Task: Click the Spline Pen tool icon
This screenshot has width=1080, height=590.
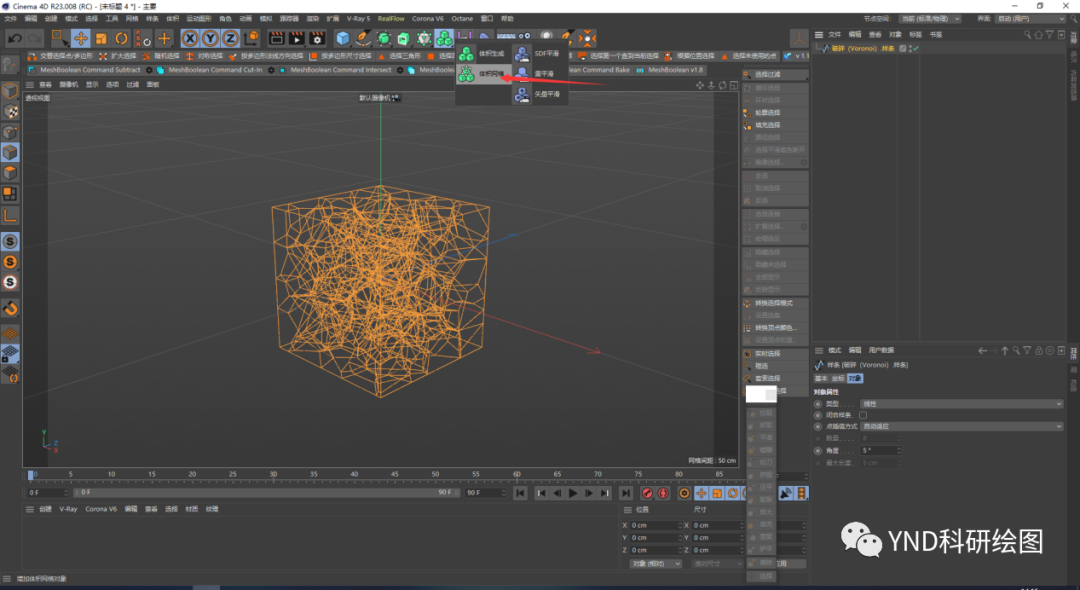Action: (x=363, y=39)
